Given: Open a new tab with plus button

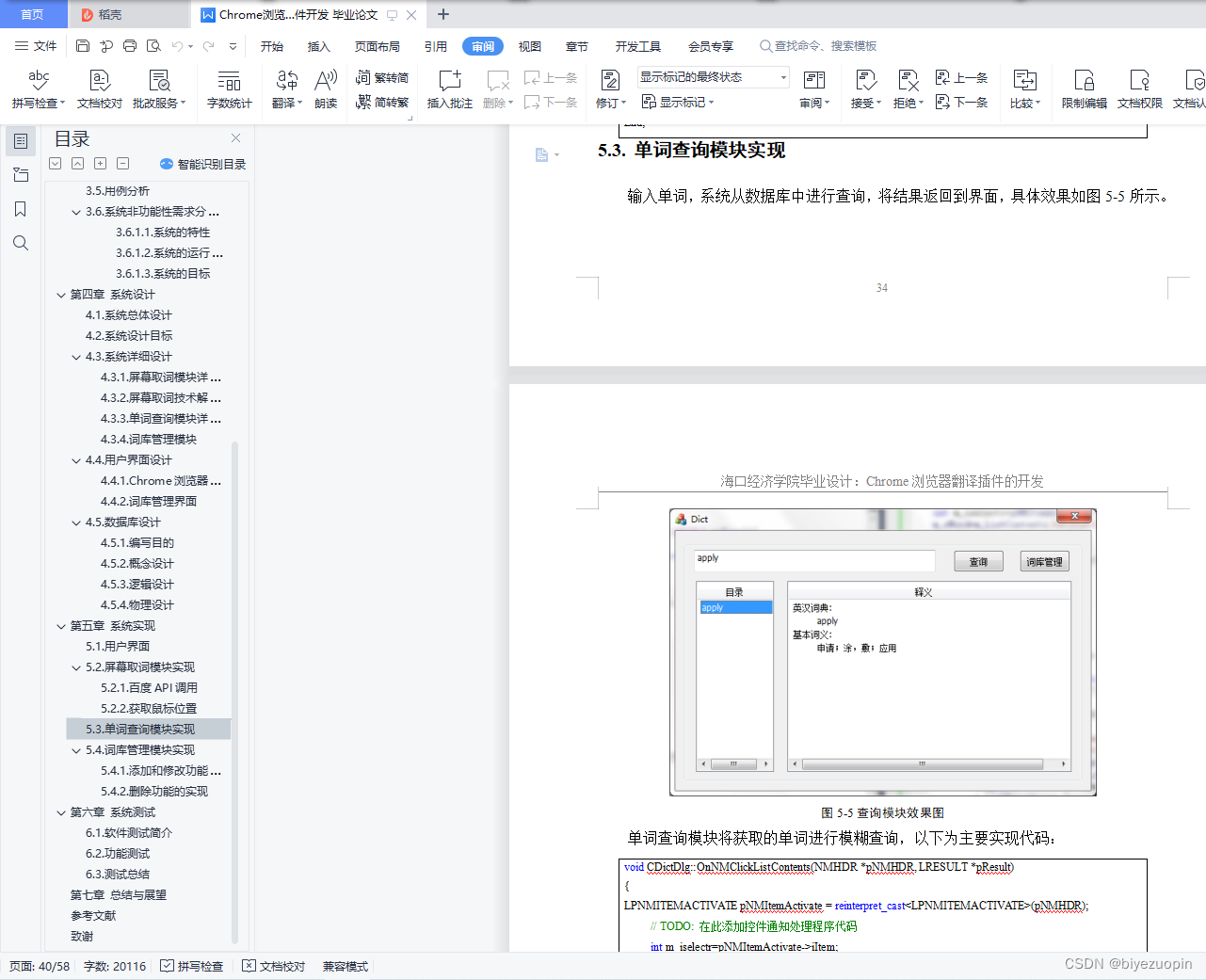Looking at the screenshot, I should click(x=443, y=14).
